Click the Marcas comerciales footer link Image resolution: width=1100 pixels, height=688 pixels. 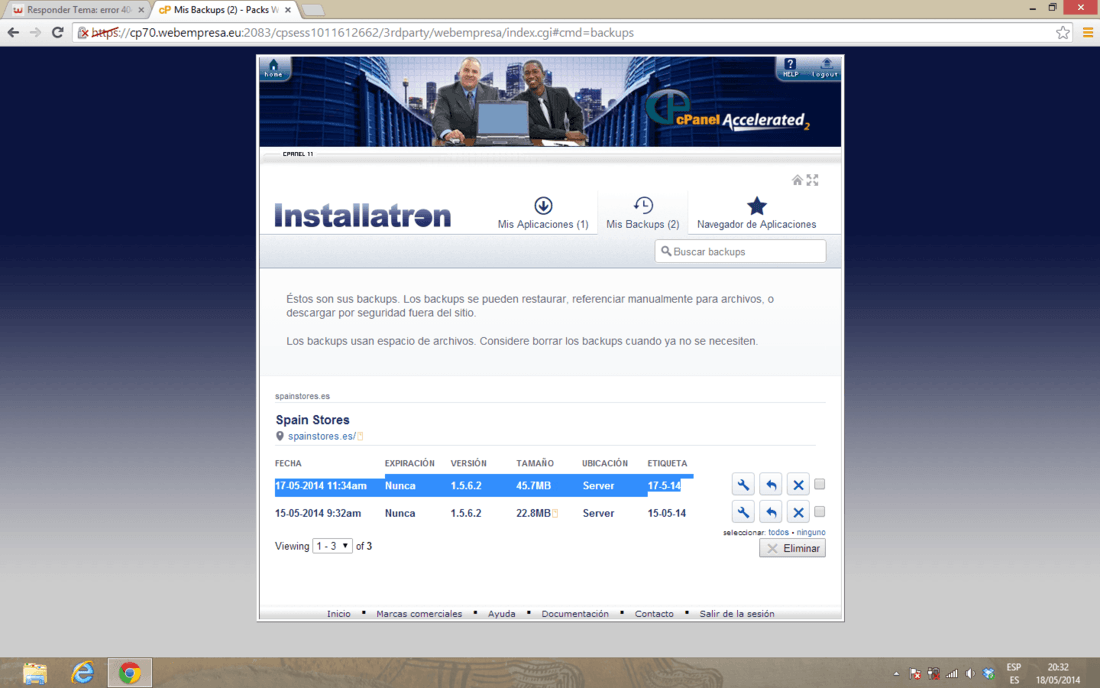pos(419,614)
